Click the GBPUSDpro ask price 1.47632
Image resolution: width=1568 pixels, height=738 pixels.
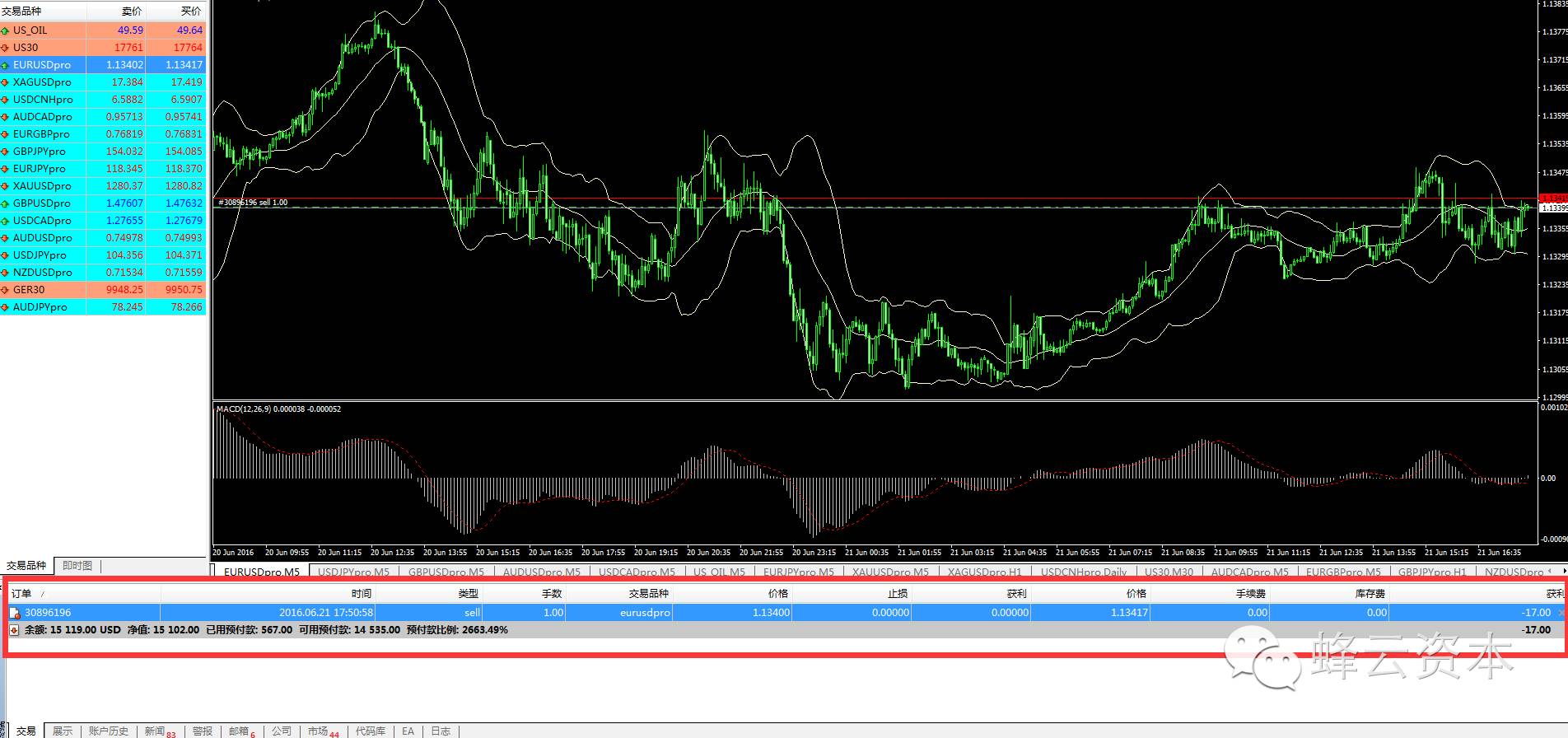click(184, 203)
